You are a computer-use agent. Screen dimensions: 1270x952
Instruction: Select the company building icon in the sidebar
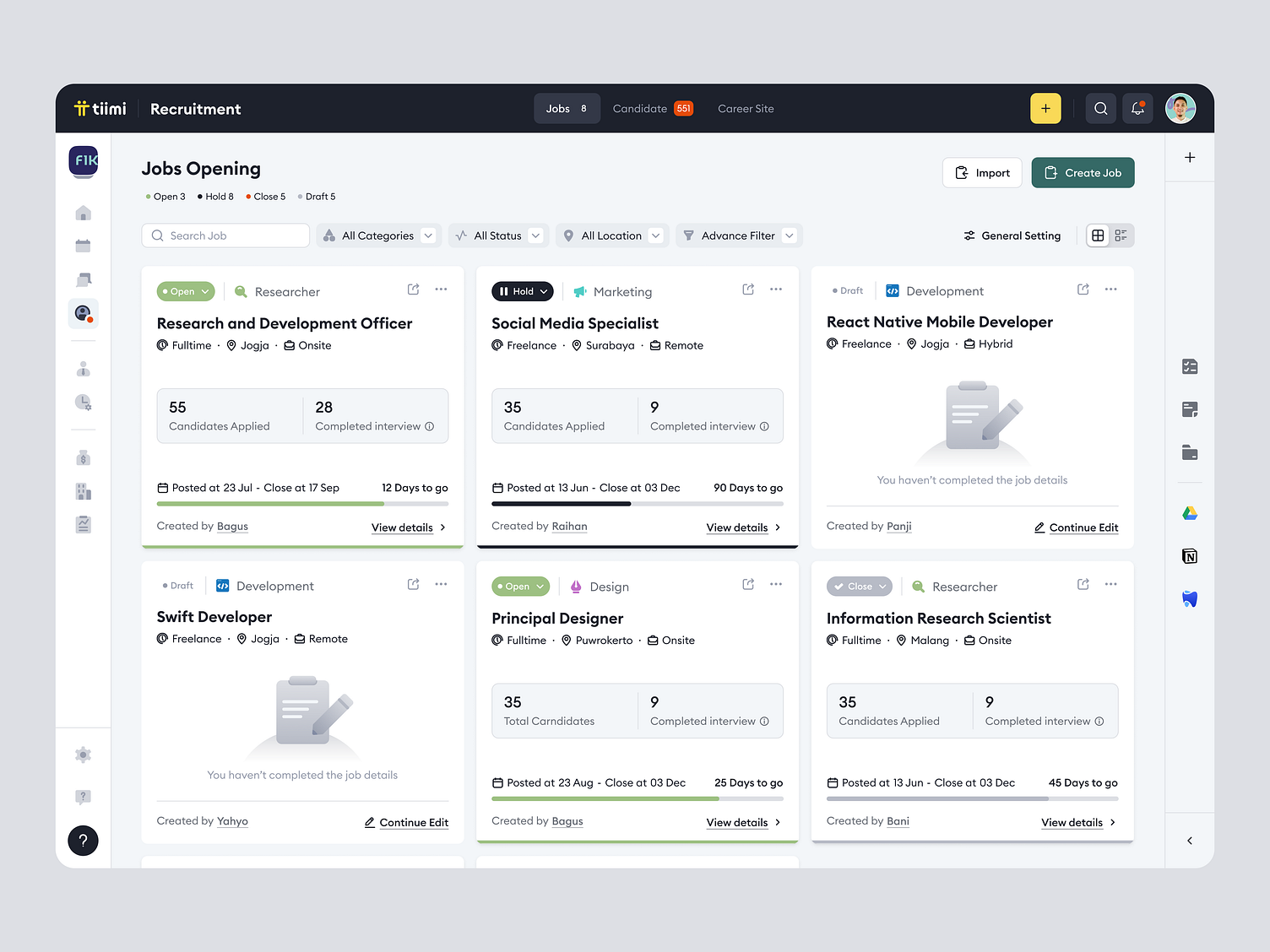(83, 491)
